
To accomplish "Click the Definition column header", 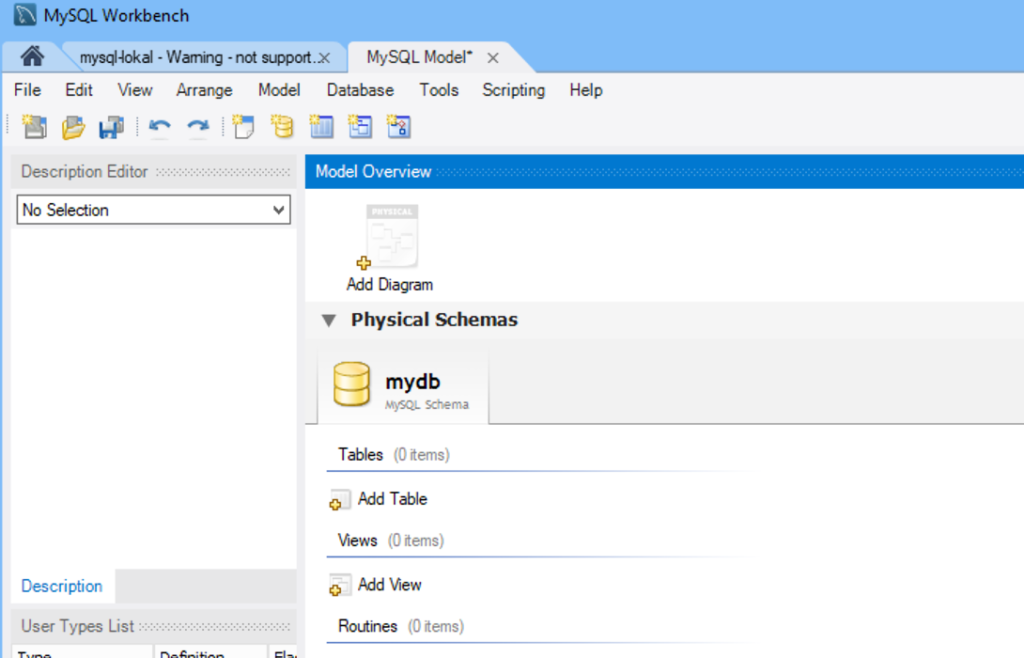I will [x=210, y=653].
